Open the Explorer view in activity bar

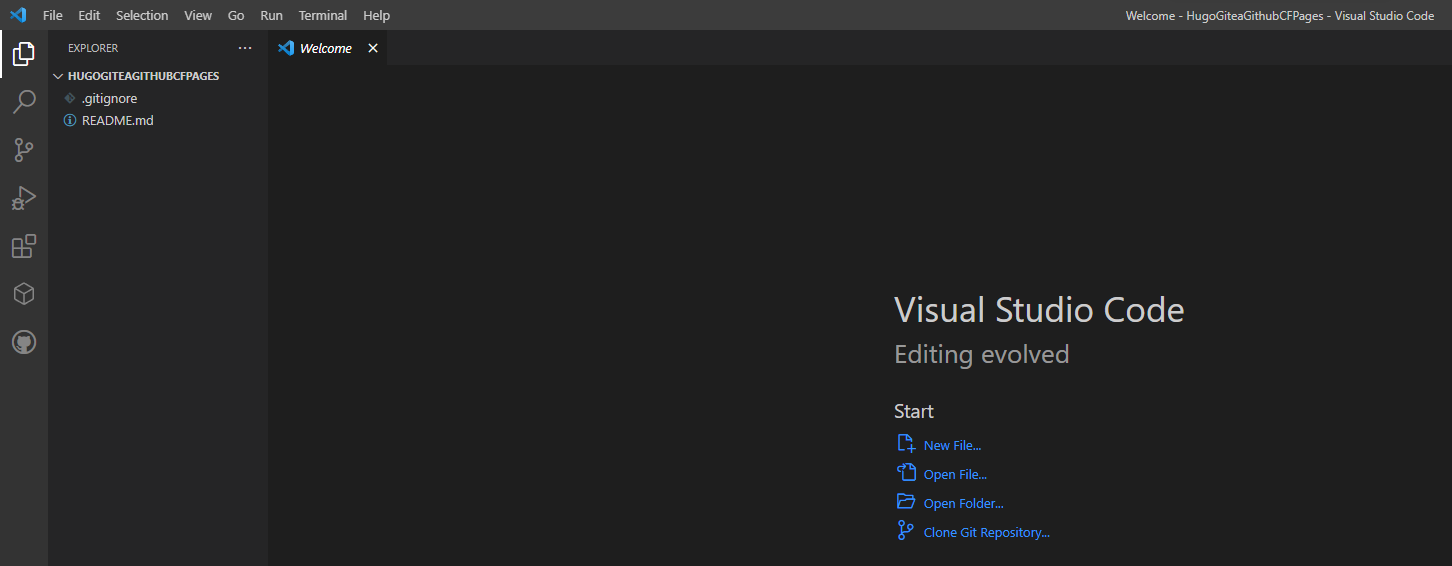point(24,54)
